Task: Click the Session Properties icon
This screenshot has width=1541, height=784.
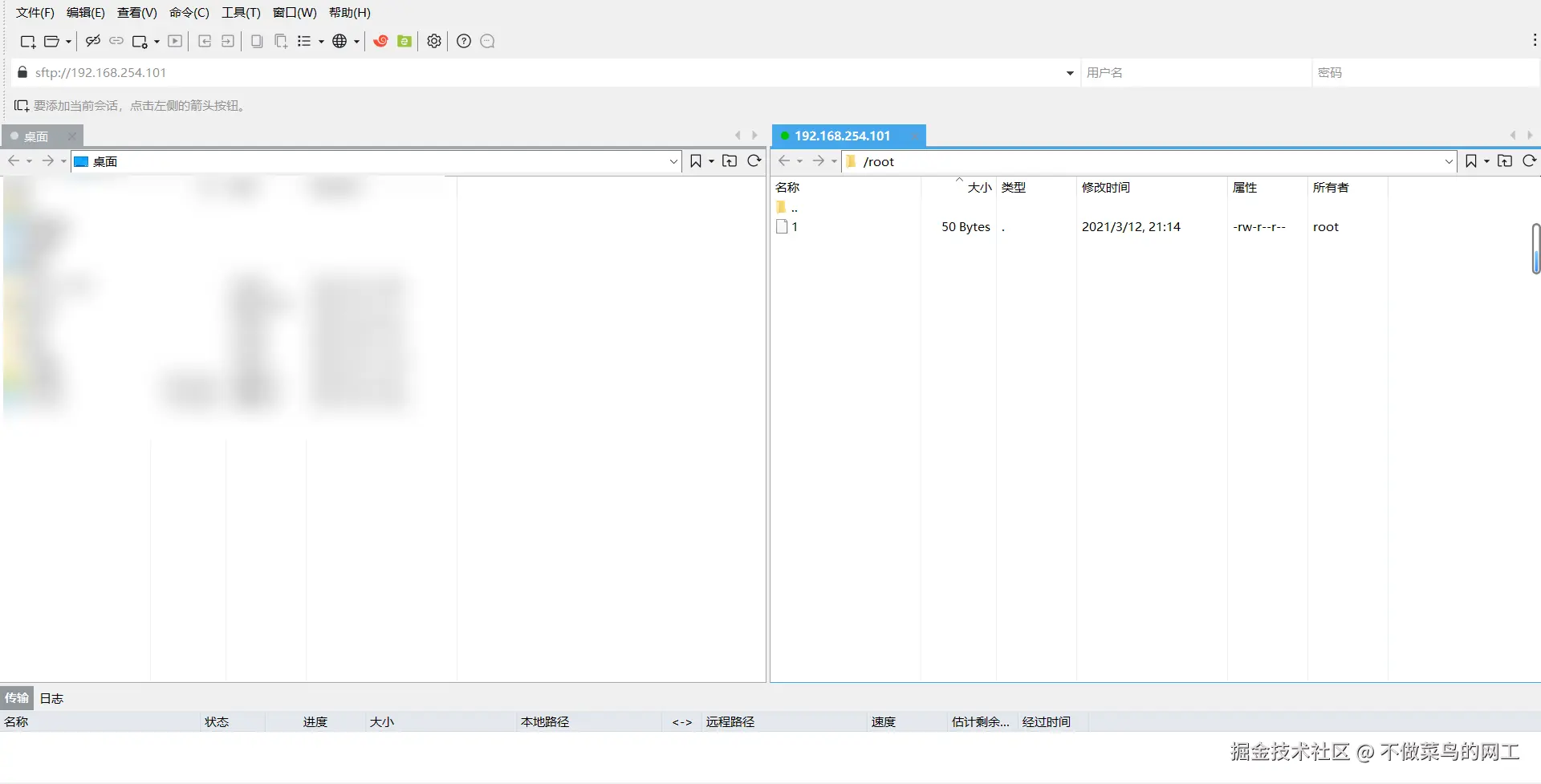Action: pyautogui.click(x=140, y=42)
